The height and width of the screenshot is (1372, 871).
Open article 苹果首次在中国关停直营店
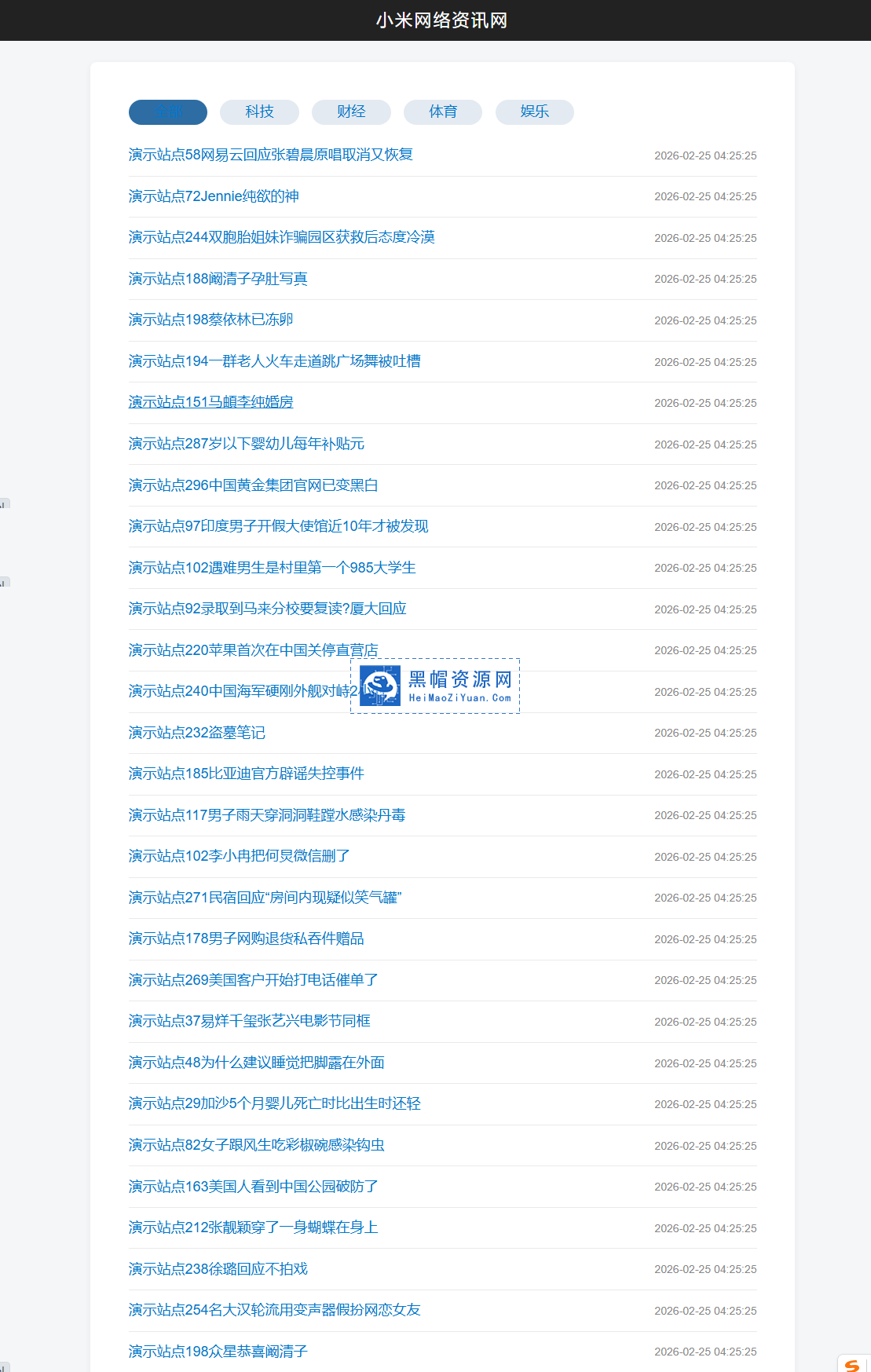(x=254, y=650)
